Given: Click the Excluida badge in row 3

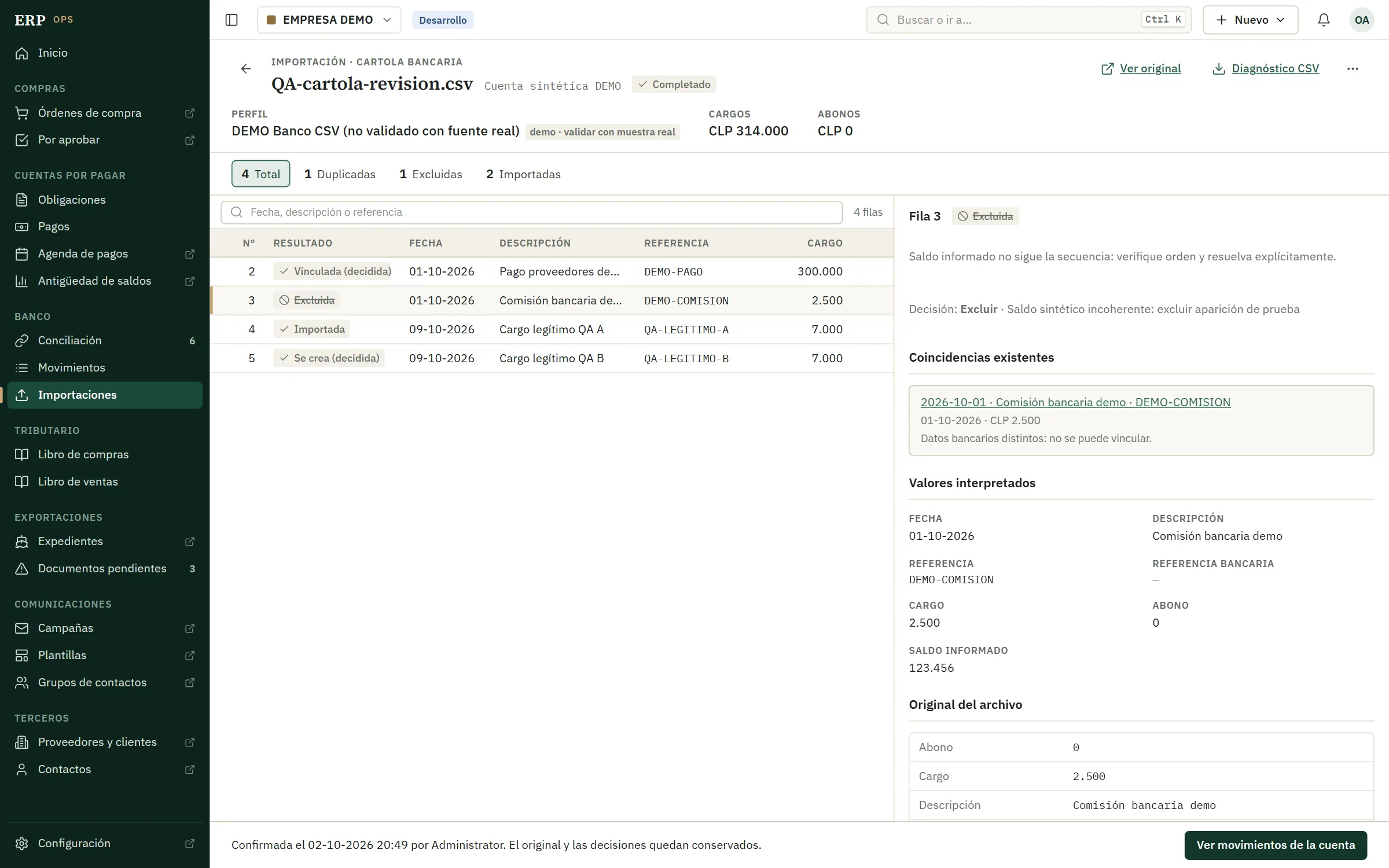Looking at the screenshot, I should click(307, 300).
